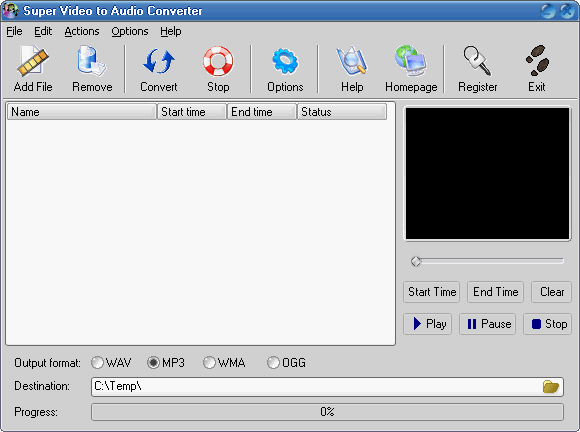This screenshot has height=432, width=580.
Task: Open the blue gear Options icon
Action: click(x=285, y=61)
